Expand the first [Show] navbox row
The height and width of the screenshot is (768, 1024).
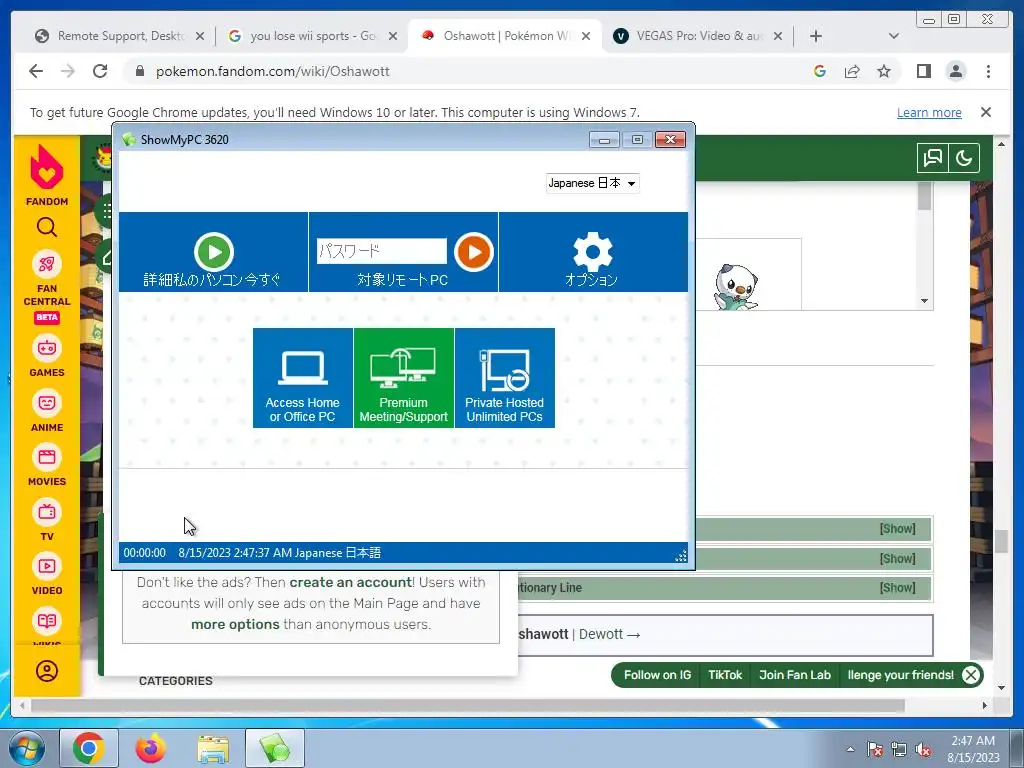(897, 528)
